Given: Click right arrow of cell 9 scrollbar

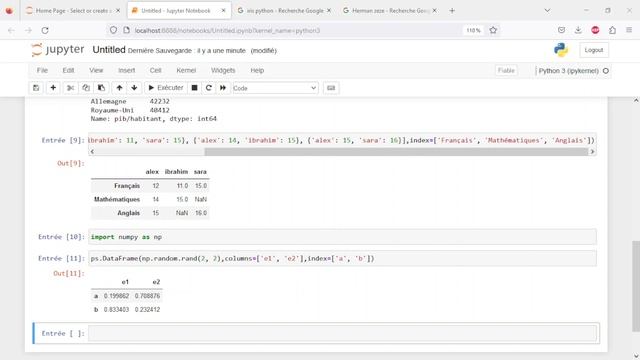Looking at the screenshot, I should (592, 151).
